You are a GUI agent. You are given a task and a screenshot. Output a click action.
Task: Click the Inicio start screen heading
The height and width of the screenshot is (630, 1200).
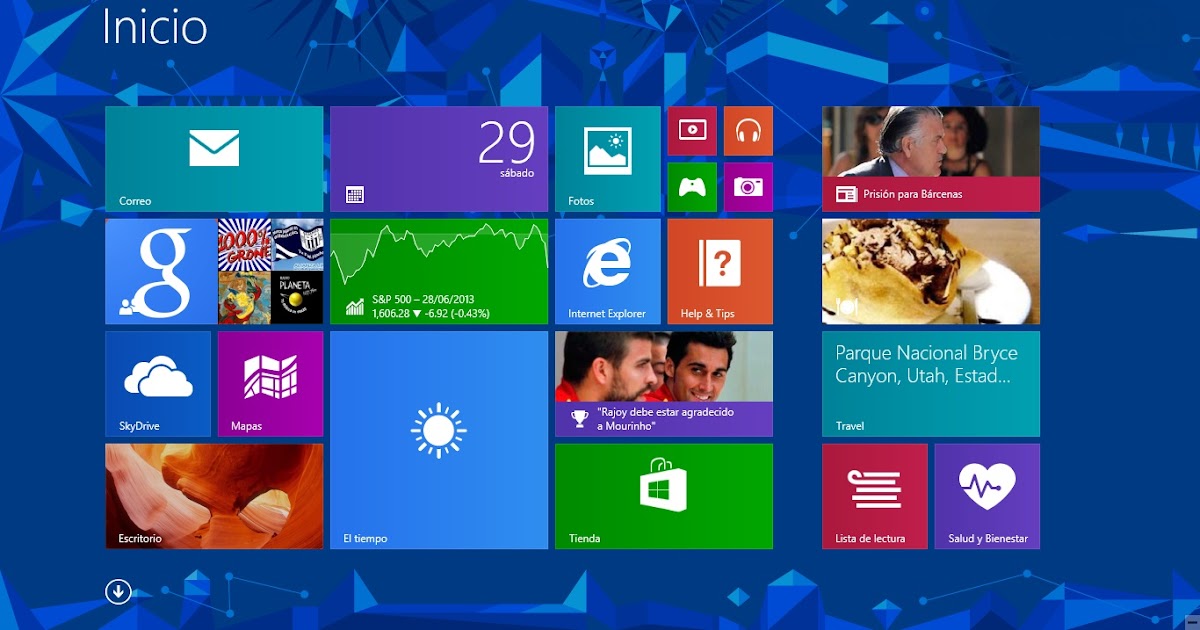(x=155, y=27)
